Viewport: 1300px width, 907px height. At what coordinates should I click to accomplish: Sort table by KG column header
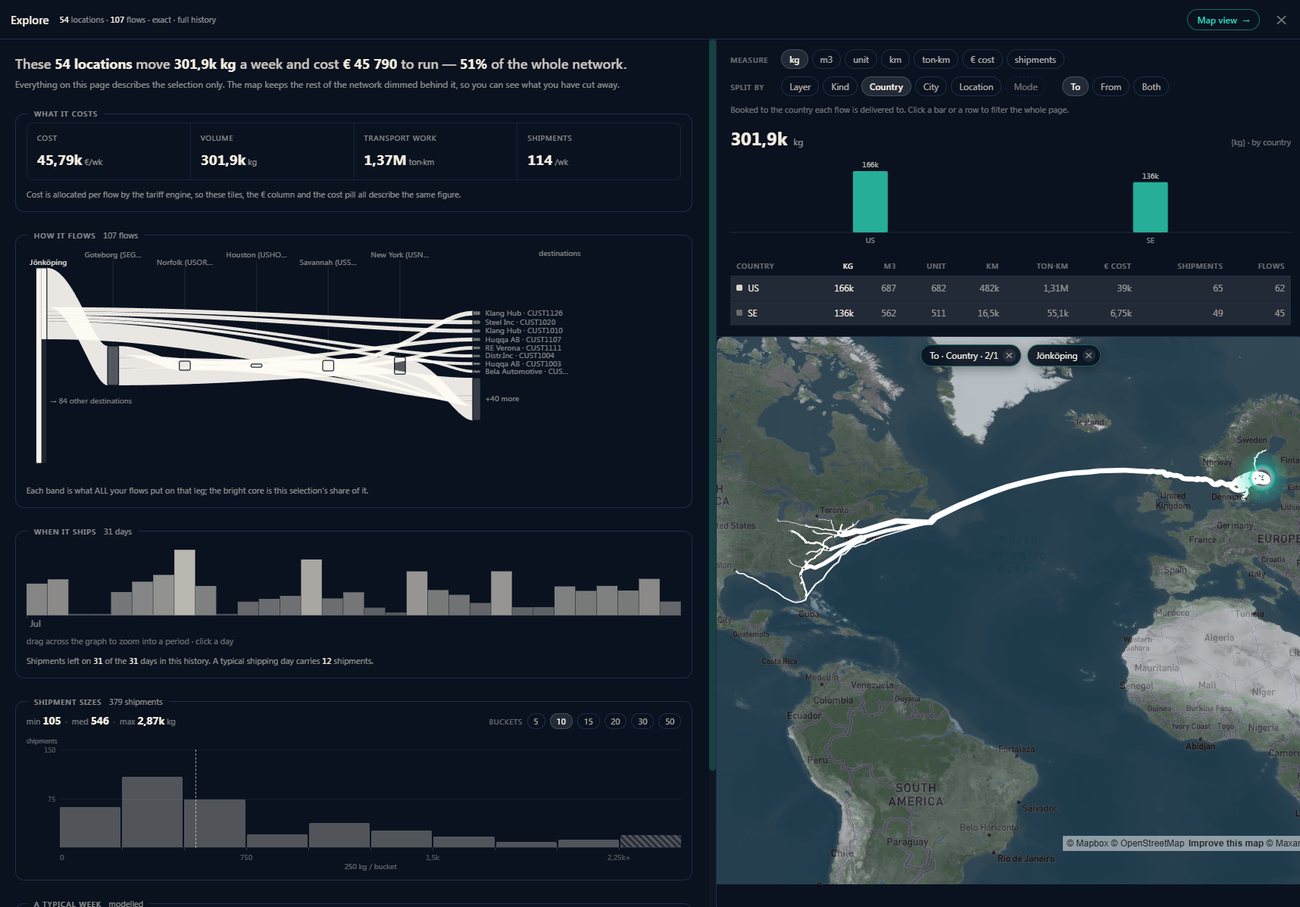coord(848,266)
